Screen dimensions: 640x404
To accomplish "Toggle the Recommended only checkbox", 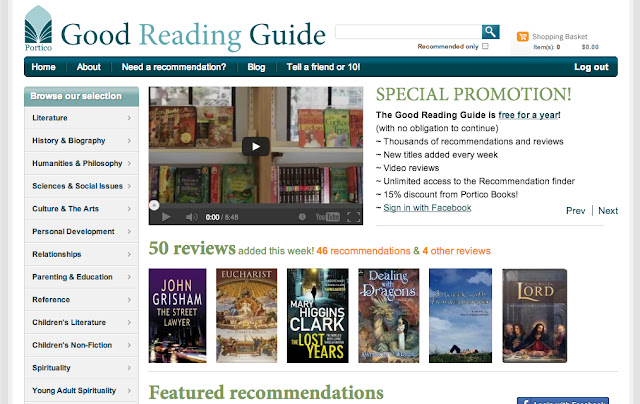I will point(485,46).
